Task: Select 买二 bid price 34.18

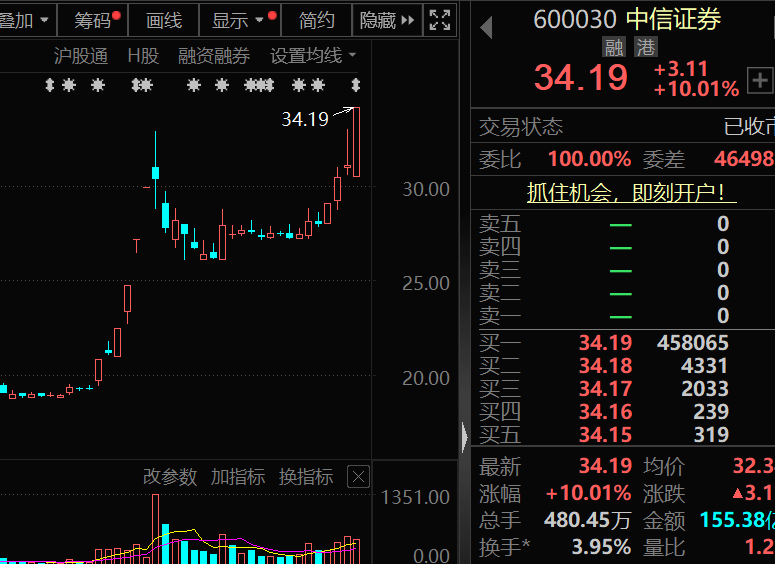Action: click(x=605, y=366)
